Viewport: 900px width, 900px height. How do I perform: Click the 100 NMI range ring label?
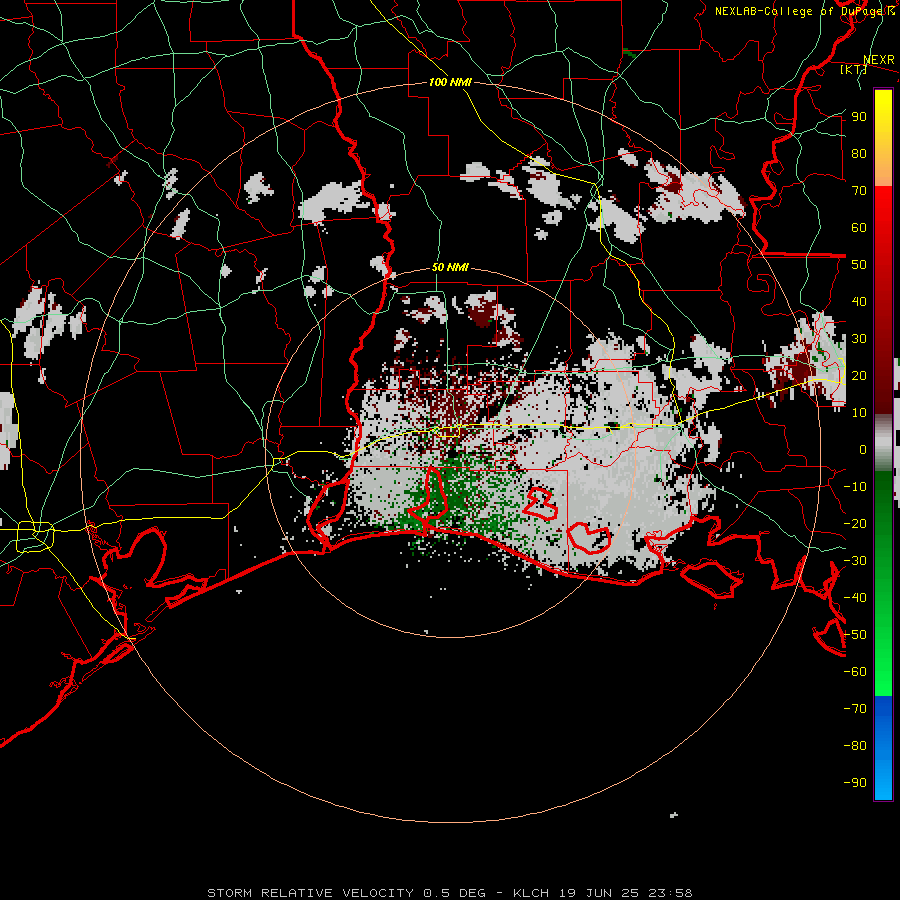coord(450,82)
